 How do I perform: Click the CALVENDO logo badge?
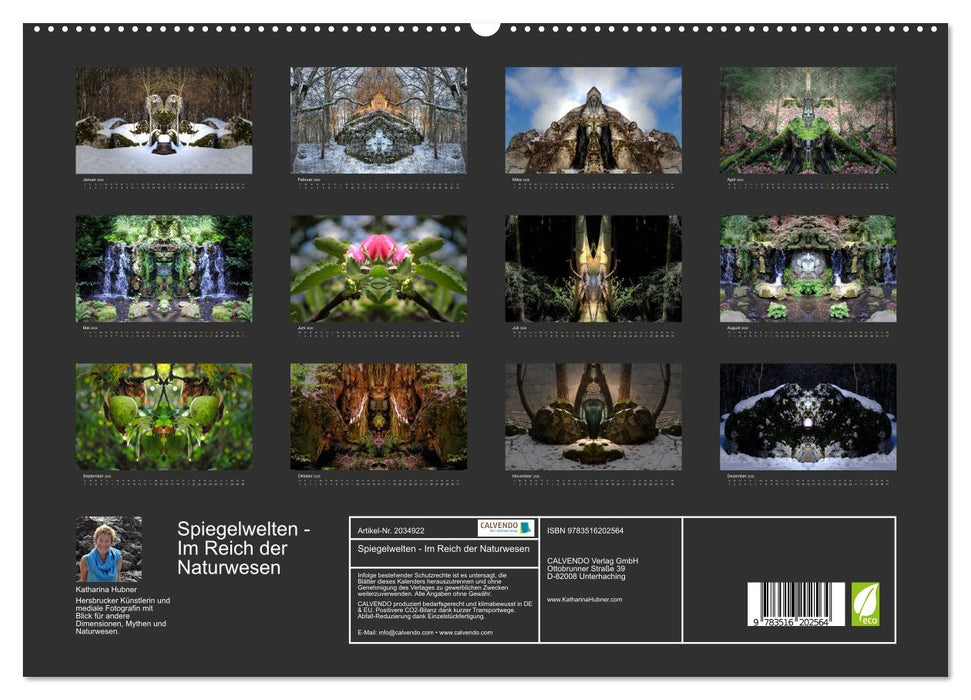click(x=505, y=528)
